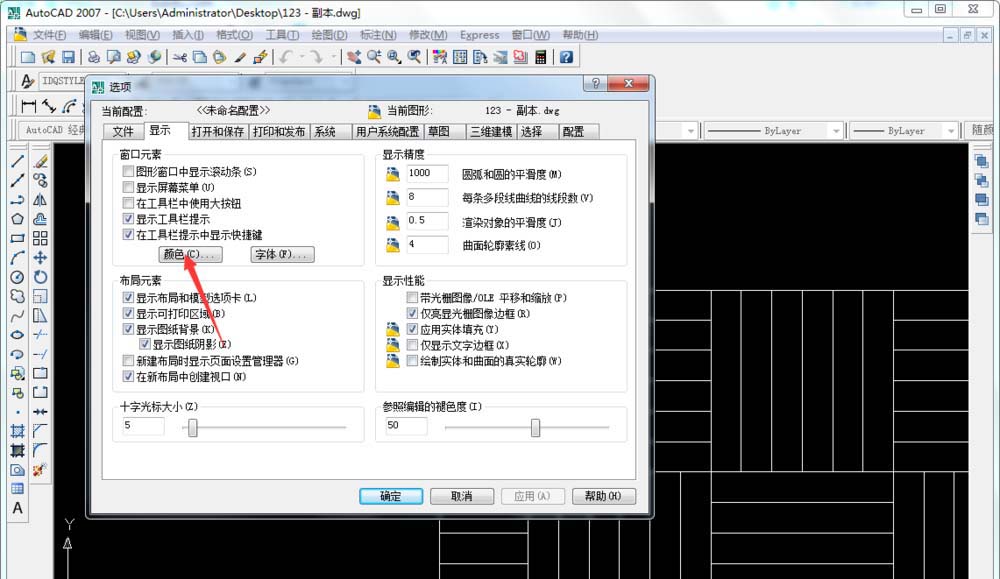Viewport: 1000px width, 579px height.
Task: Toggle '显示屏幕菜单' checkbox
Action: tap(128, 187)
